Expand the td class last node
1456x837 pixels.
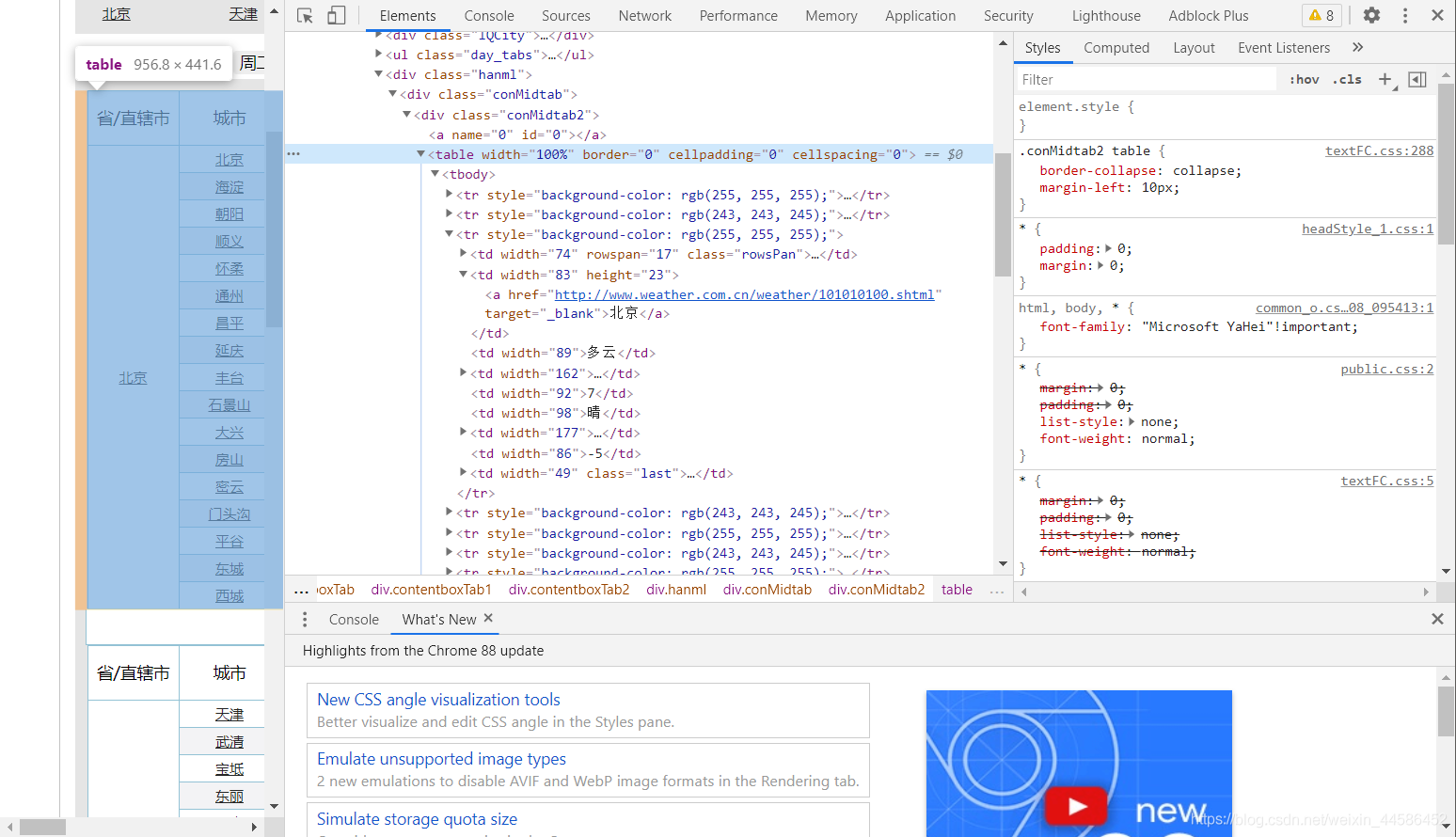[464, 473]
